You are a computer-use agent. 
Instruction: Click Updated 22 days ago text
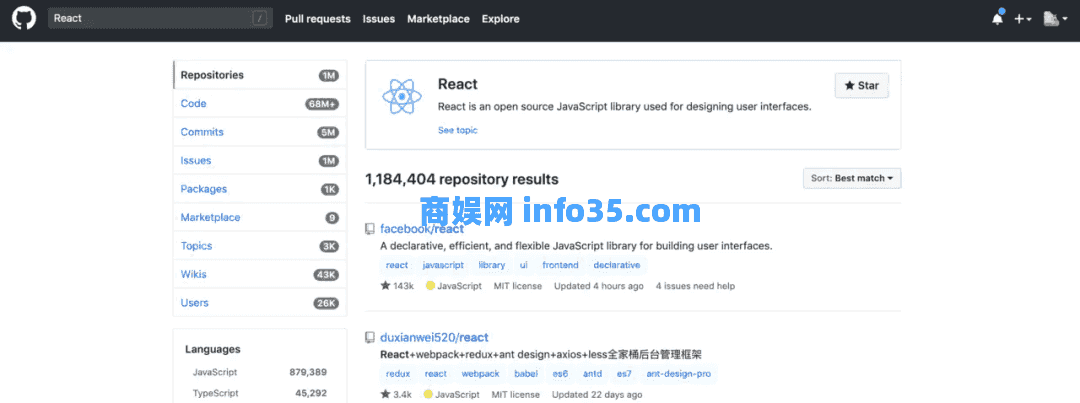click(x=598, y=395)
